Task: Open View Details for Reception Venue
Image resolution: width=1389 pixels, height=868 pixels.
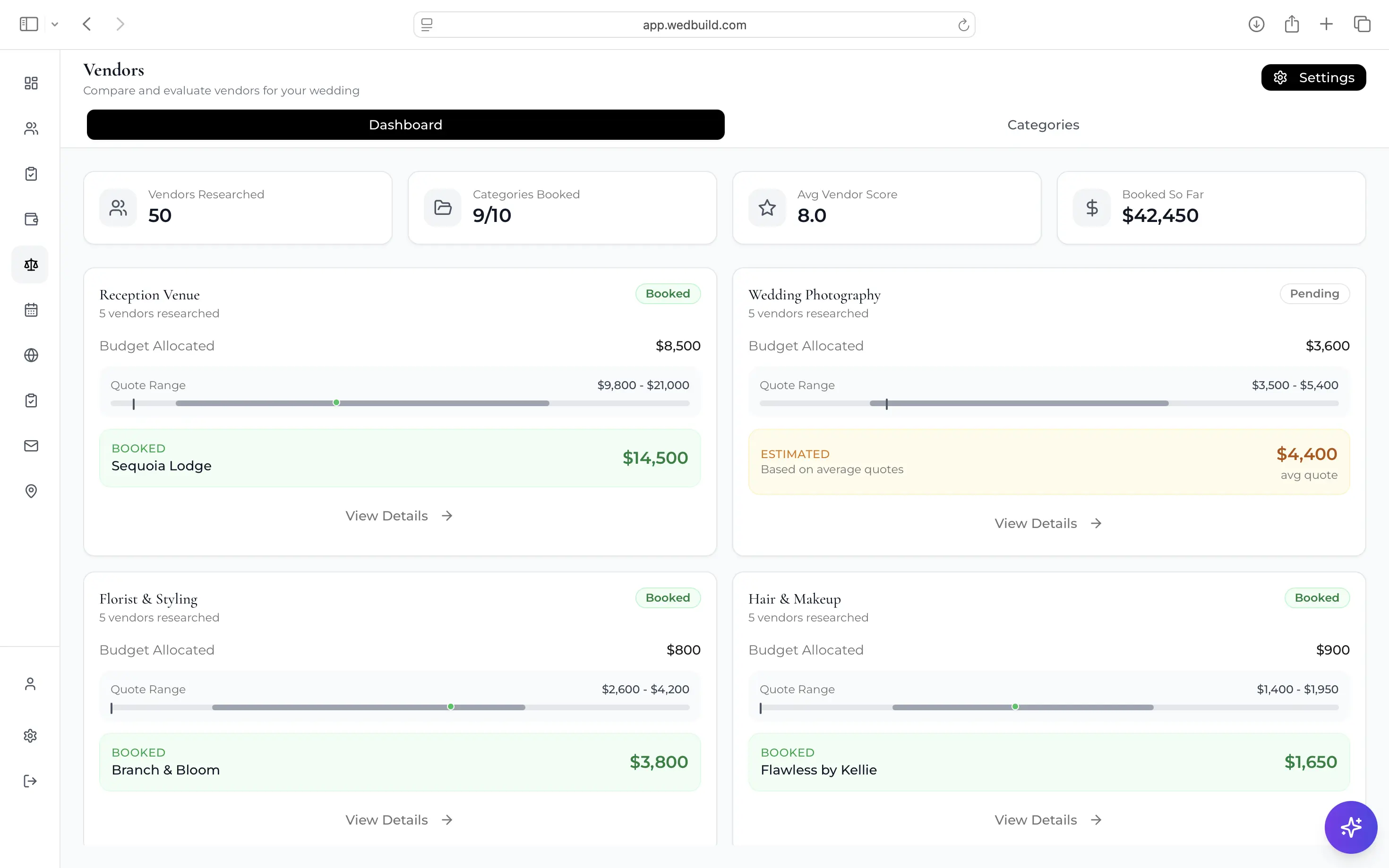Action: pyautogui.click(x=399, y=516)
